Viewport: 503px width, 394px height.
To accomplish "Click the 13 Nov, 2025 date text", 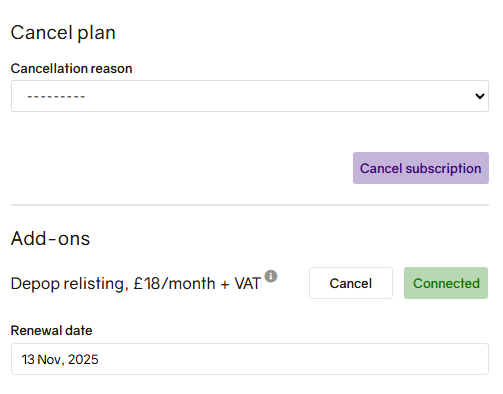I will click(x=60, y=359).
